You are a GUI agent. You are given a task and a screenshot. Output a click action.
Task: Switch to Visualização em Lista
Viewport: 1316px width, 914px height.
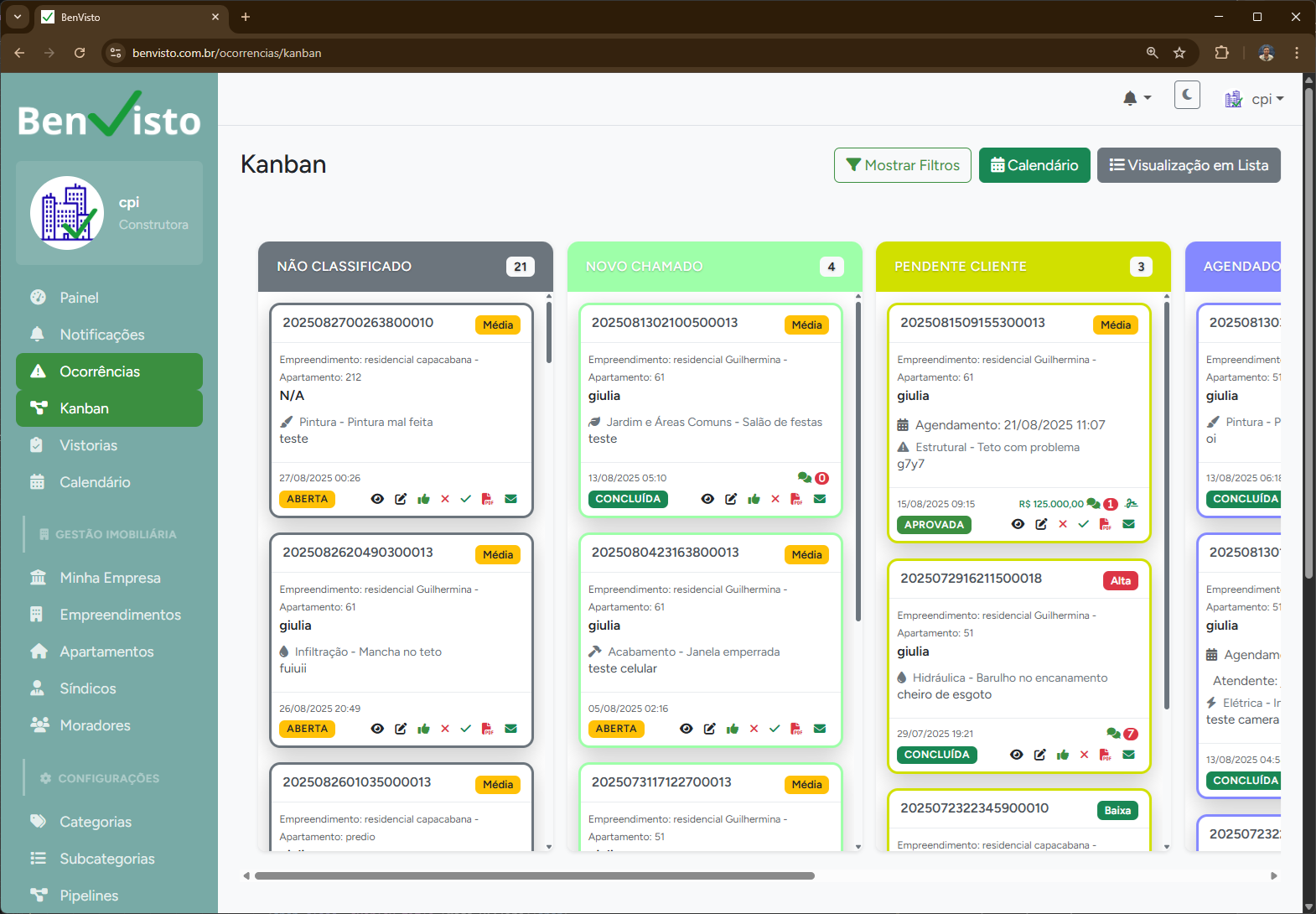click(x=1188, y=165)
